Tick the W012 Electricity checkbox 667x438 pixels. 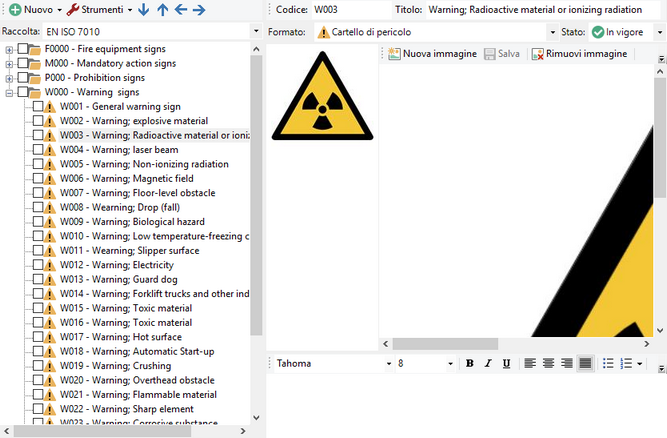pyautogui.click(x=38, y=265)
